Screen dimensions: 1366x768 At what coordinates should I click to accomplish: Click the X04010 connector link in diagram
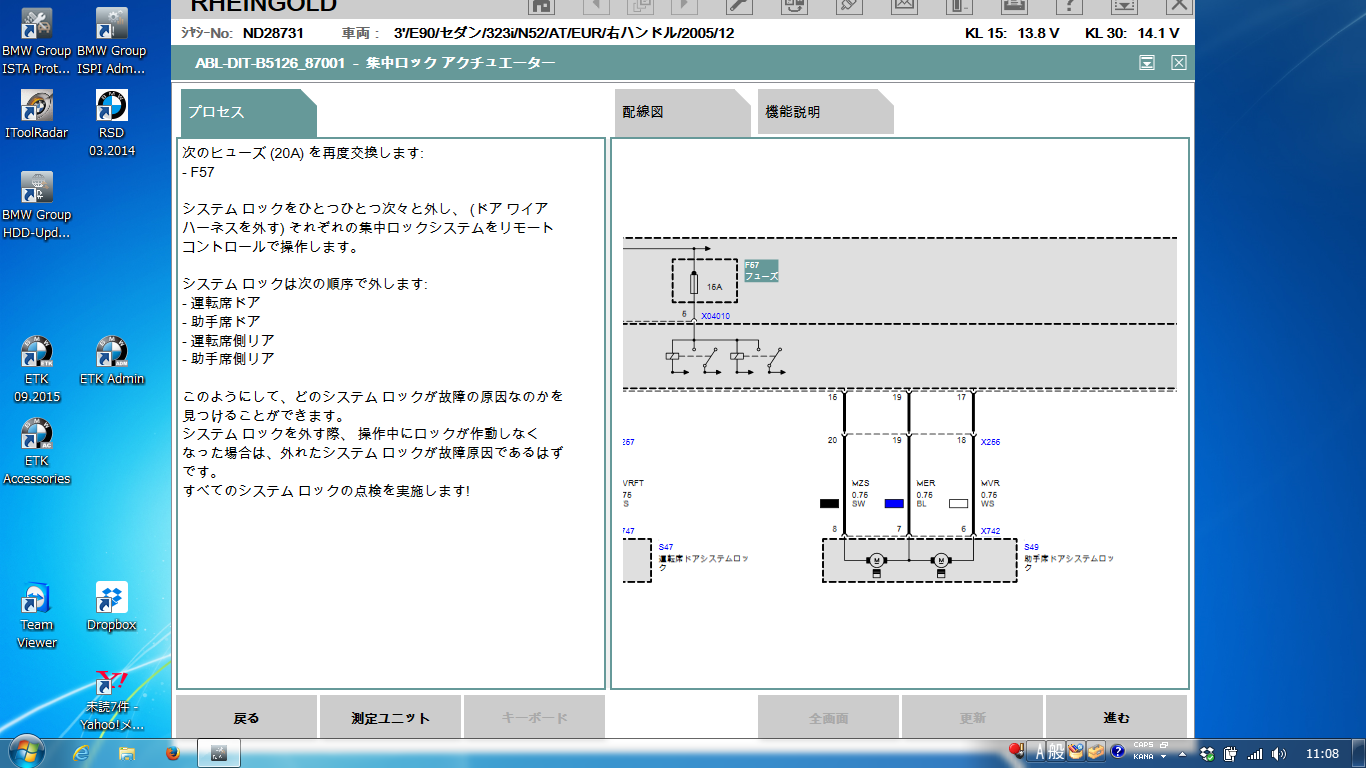715,316
